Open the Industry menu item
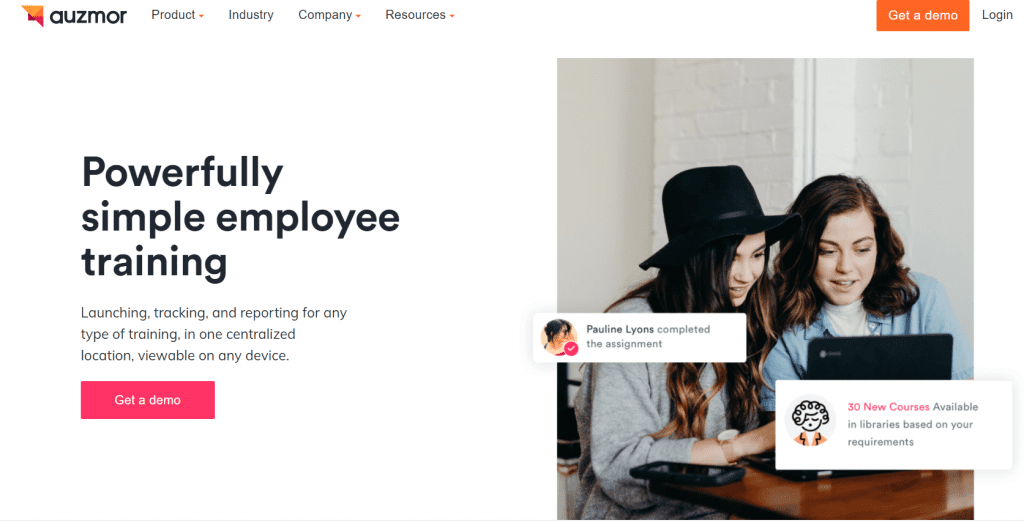The height and width of the screenshot is (523, 1024). click(x=251, y=15)
